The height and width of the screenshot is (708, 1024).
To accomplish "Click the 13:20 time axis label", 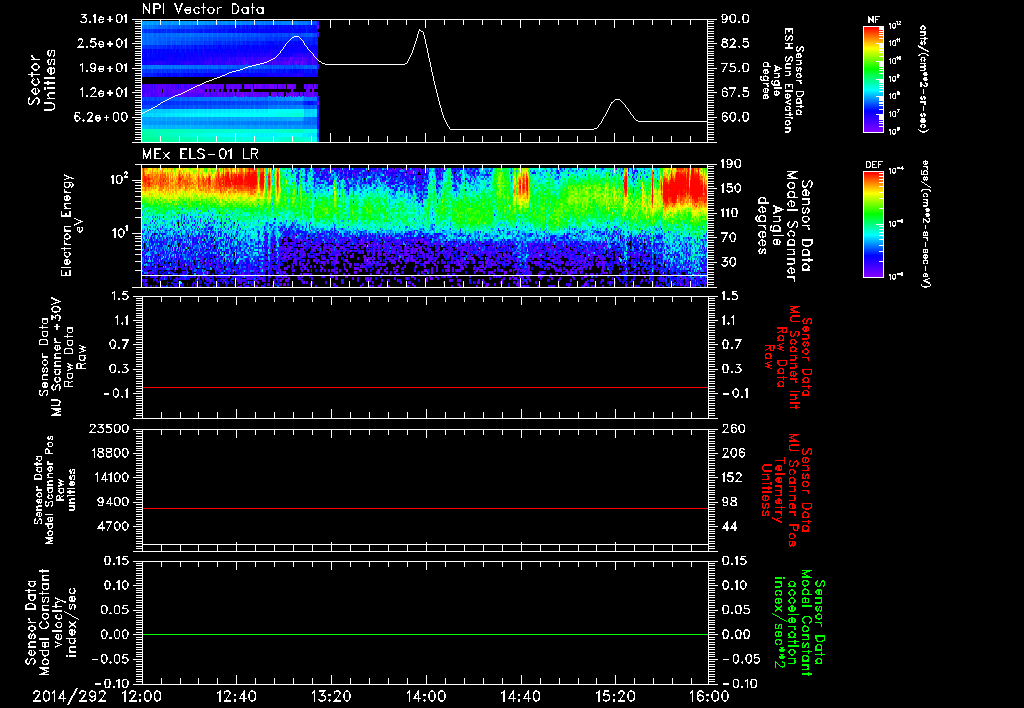I will pos(331,696).
